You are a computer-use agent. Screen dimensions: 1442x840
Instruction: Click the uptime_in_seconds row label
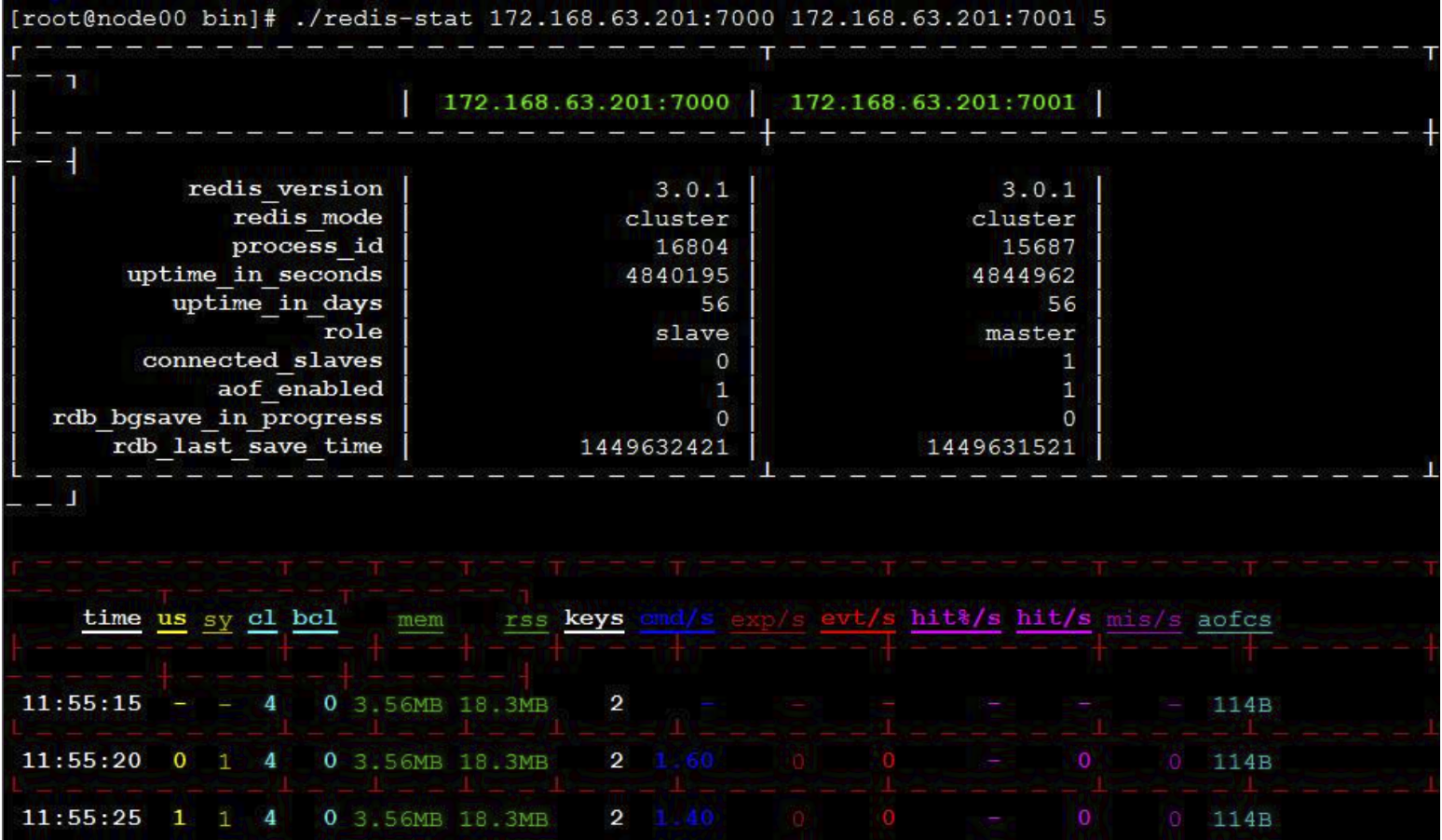tap(254, 275)
